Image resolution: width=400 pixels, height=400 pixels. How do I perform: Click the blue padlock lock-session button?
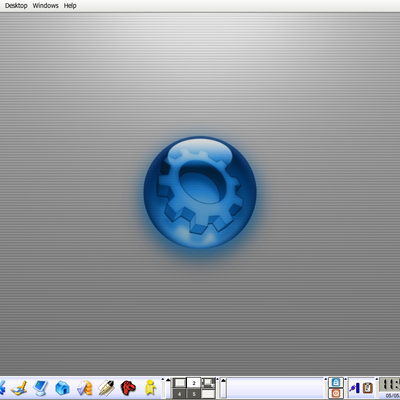(x=336, y=382)
